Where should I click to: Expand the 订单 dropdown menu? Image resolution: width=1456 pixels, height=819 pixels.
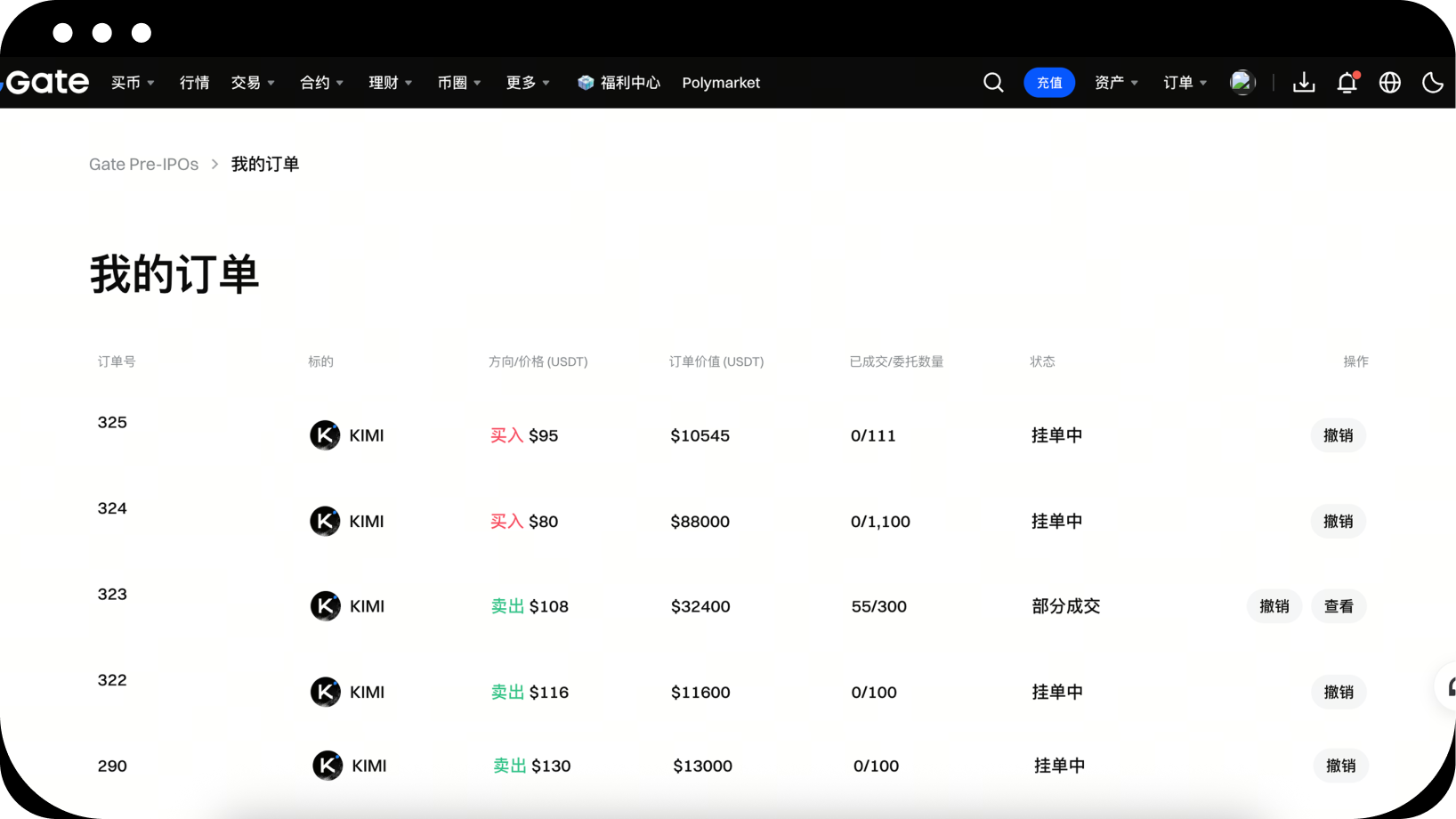click(x=1185, y=83)
